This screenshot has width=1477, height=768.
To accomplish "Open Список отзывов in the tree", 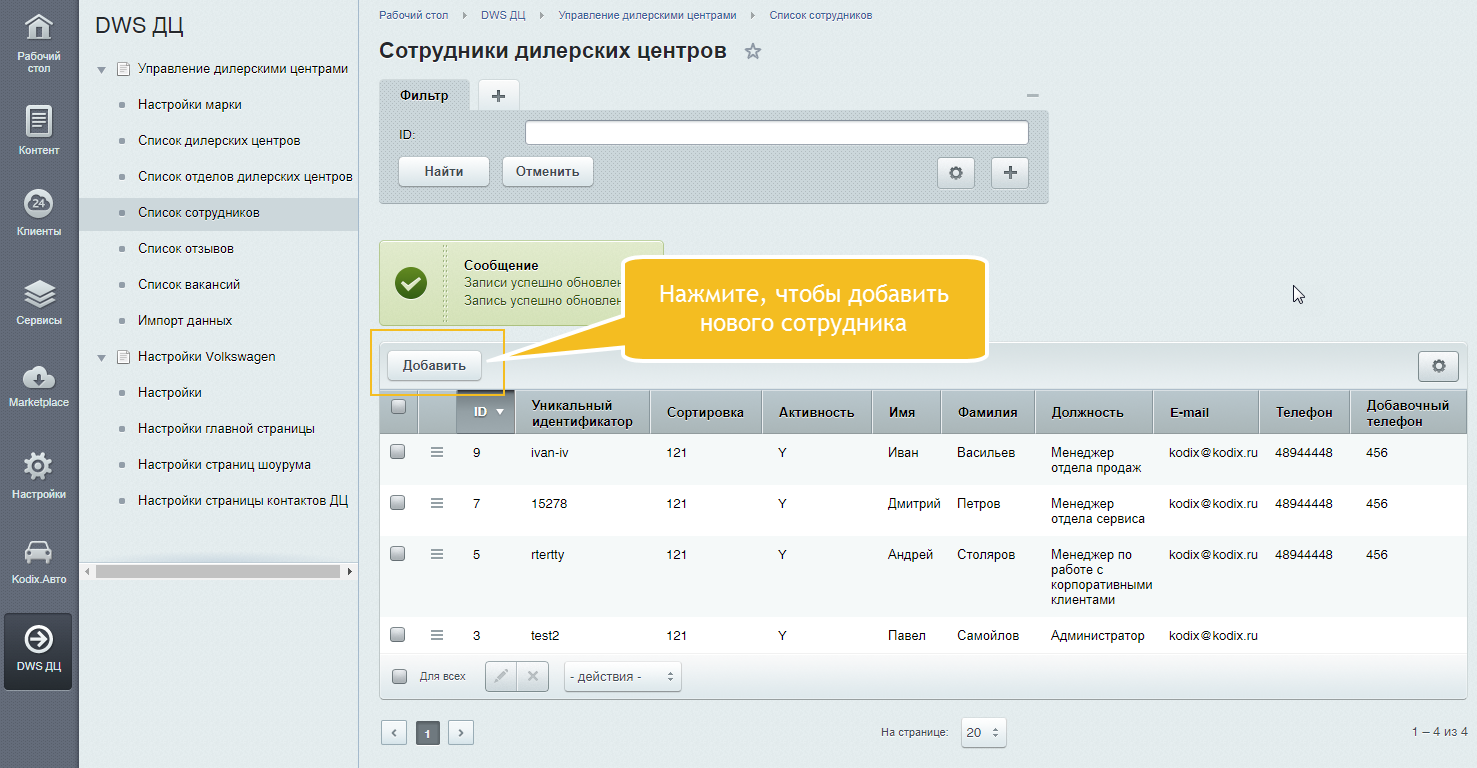I will tap(186, 249).
